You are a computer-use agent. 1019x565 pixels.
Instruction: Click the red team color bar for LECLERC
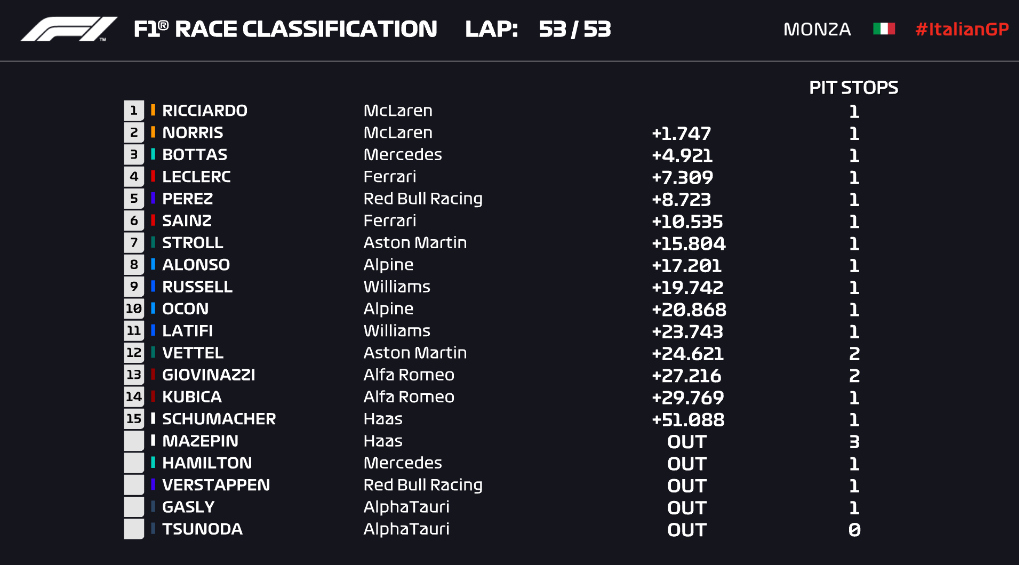click(153, 177)
